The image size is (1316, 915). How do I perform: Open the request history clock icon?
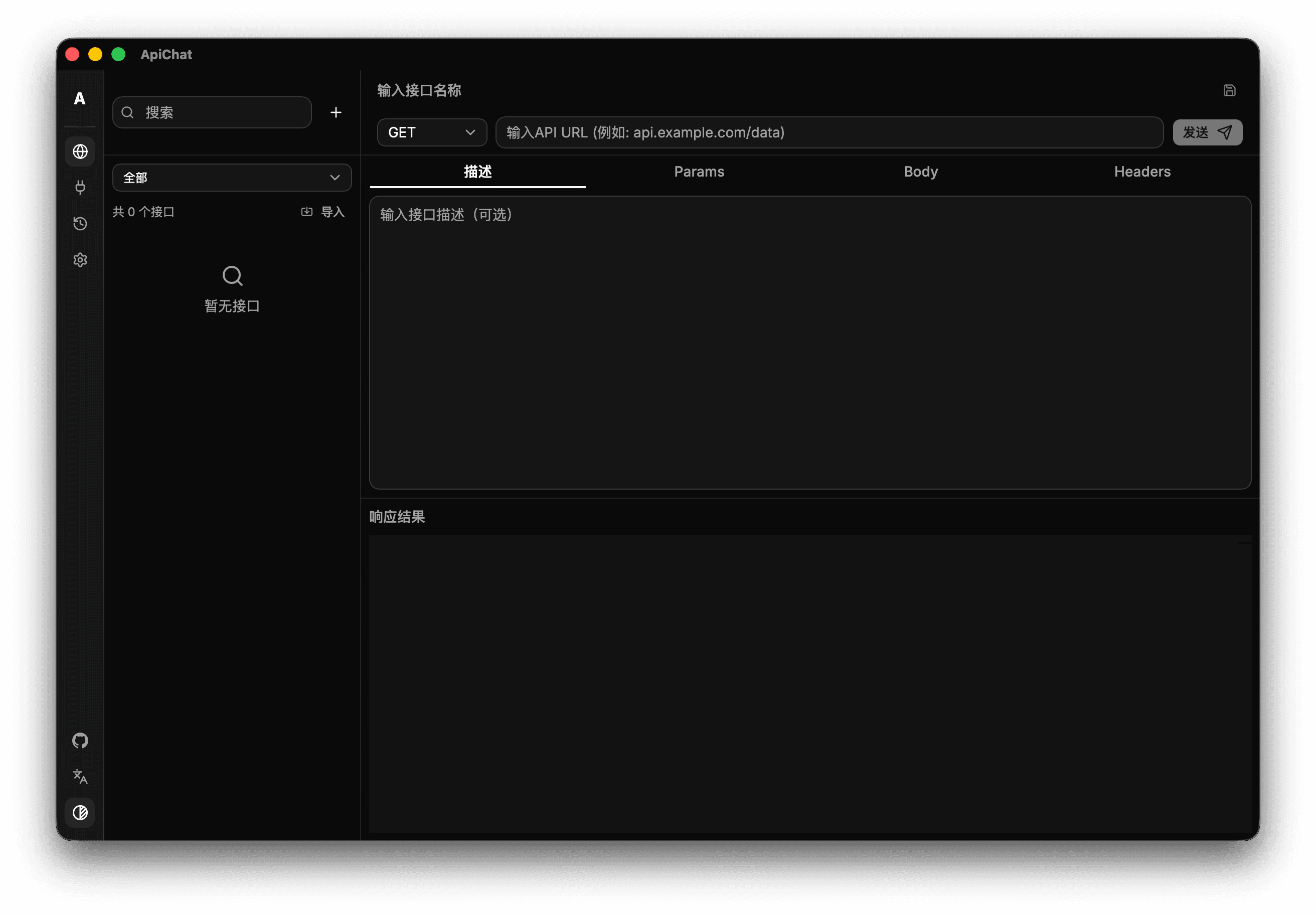click(80, 224)
